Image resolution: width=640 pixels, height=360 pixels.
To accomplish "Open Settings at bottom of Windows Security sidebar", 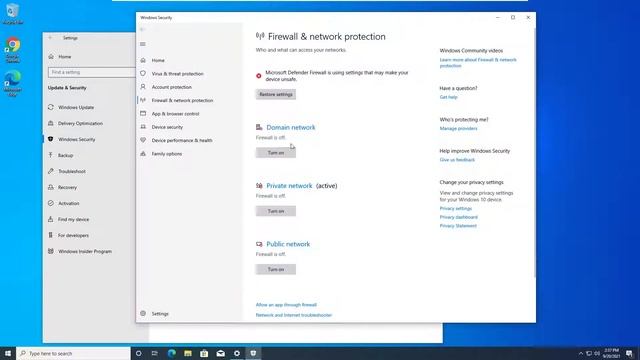I will pos(160,314).
